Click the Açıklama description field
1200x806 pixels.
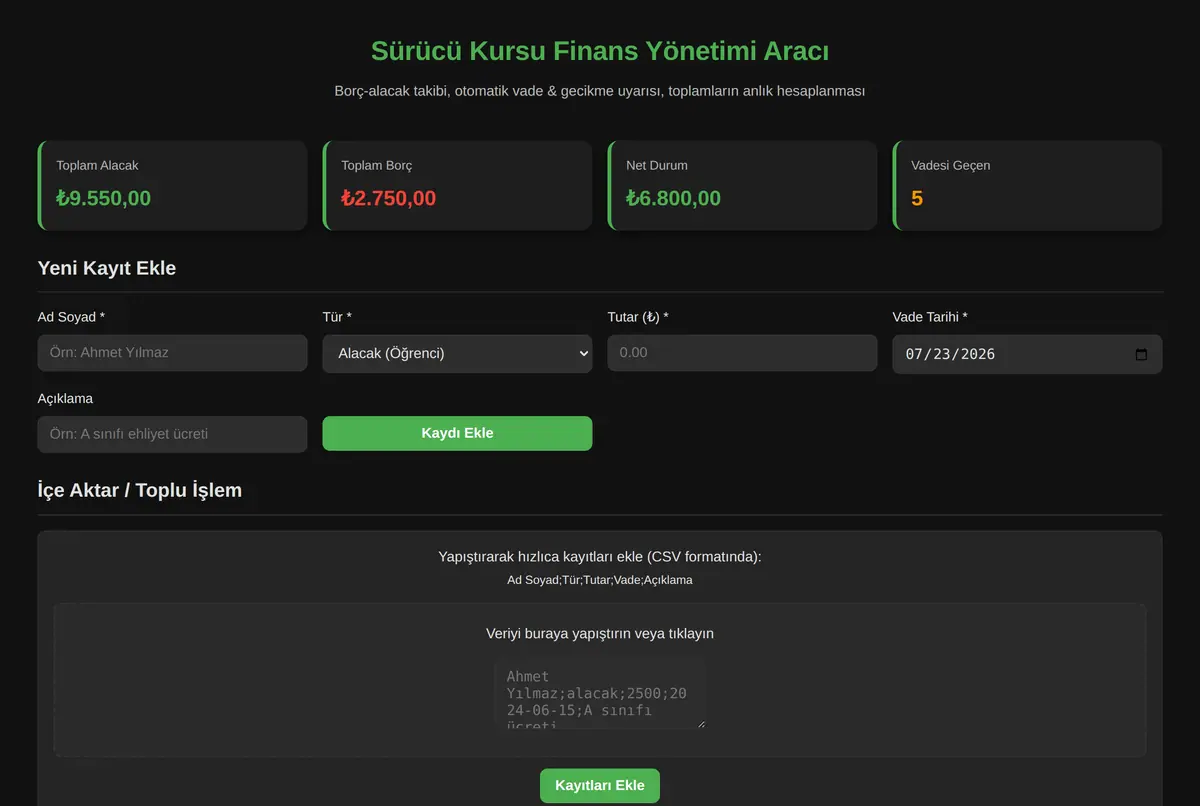[x=172, y=434]
